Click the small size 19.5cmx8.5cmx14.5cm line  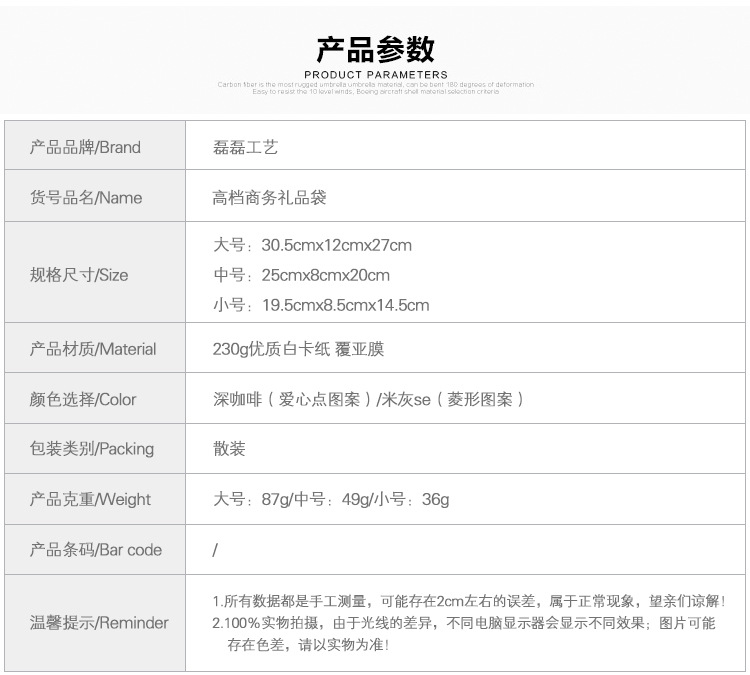point(321,305)
